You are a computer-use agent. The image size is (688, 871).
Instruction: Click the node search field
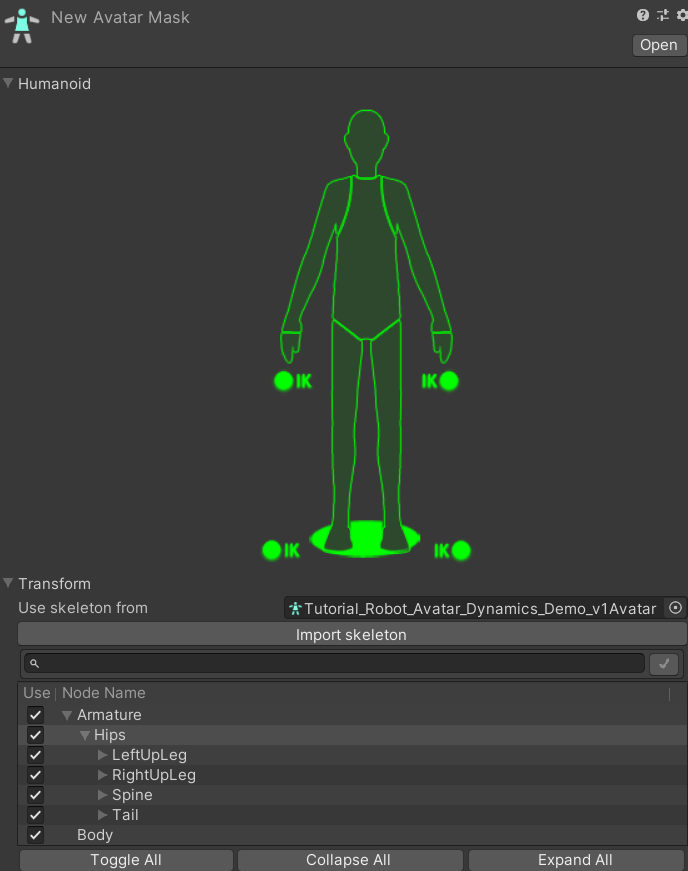point(334,663)
